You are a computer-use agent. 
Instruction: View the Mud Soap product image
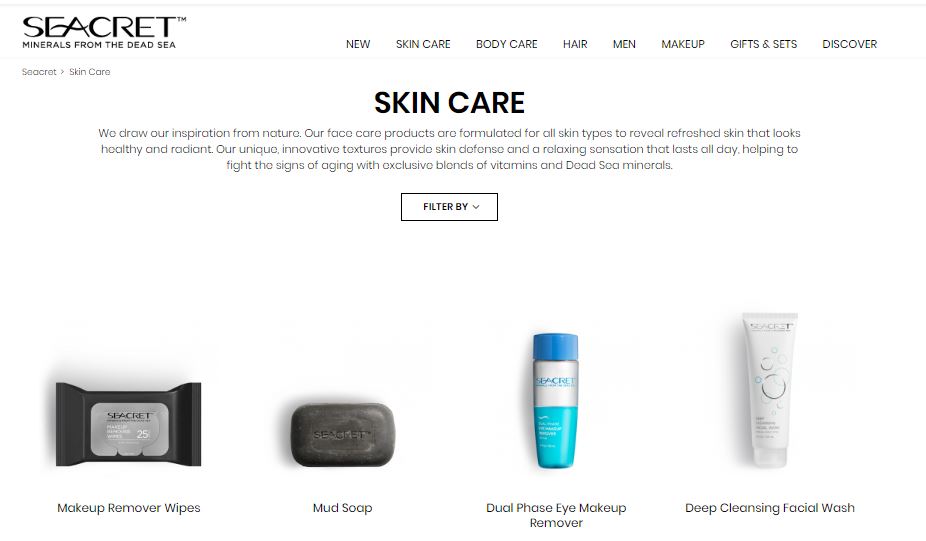pyautogui.click(x=343, y=435)
